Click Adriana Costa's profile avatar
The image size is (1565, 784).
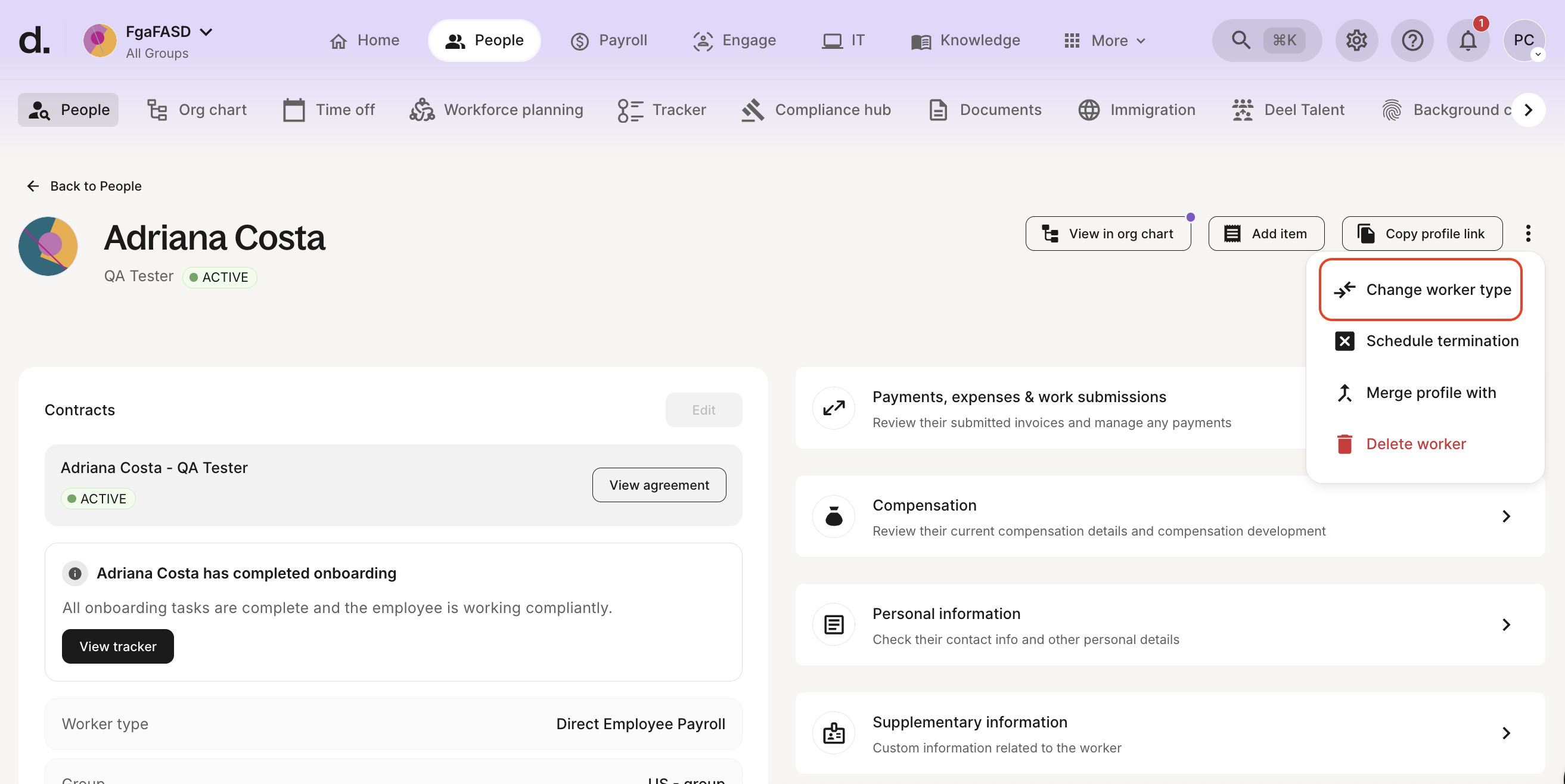click(x=48, y=246)
